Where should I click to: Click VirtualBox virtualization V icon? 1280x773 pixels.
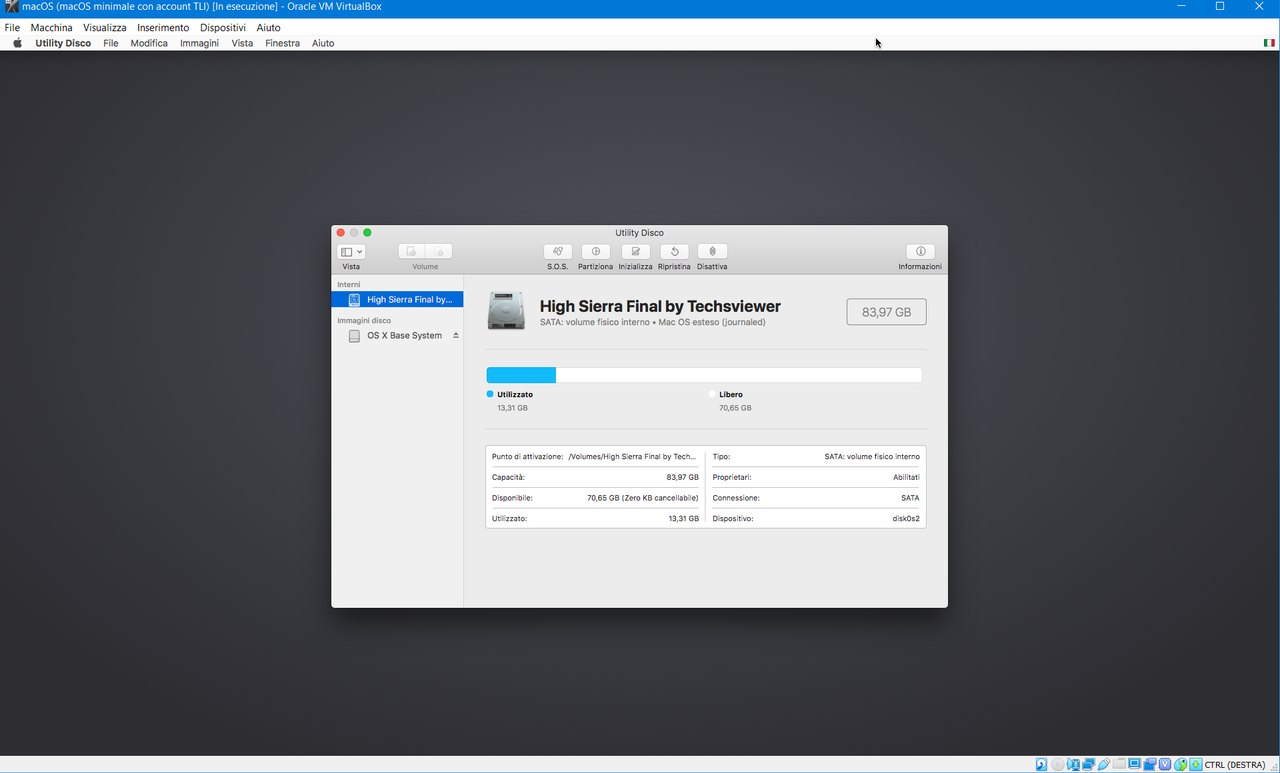click(1165, 765)
